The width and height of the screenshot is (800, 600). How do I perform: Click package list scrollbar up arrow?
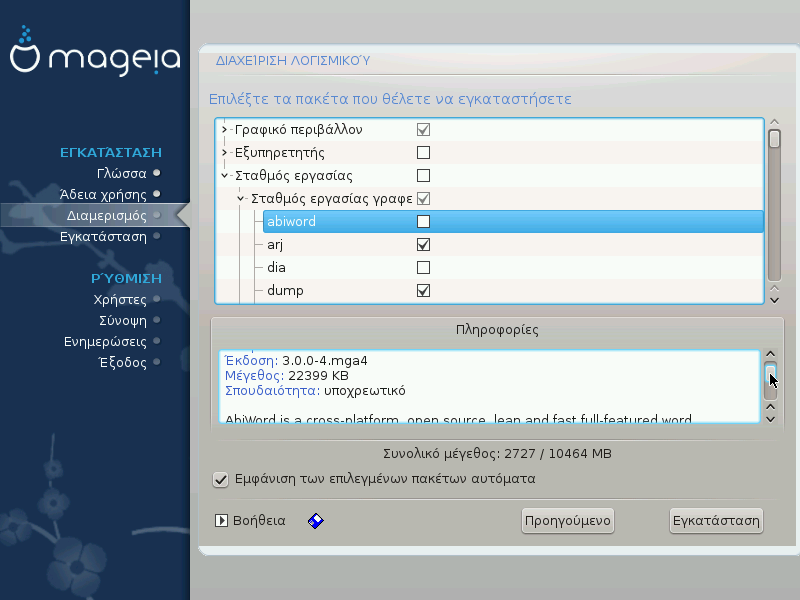pyautogui.click(x=774, y=122)
